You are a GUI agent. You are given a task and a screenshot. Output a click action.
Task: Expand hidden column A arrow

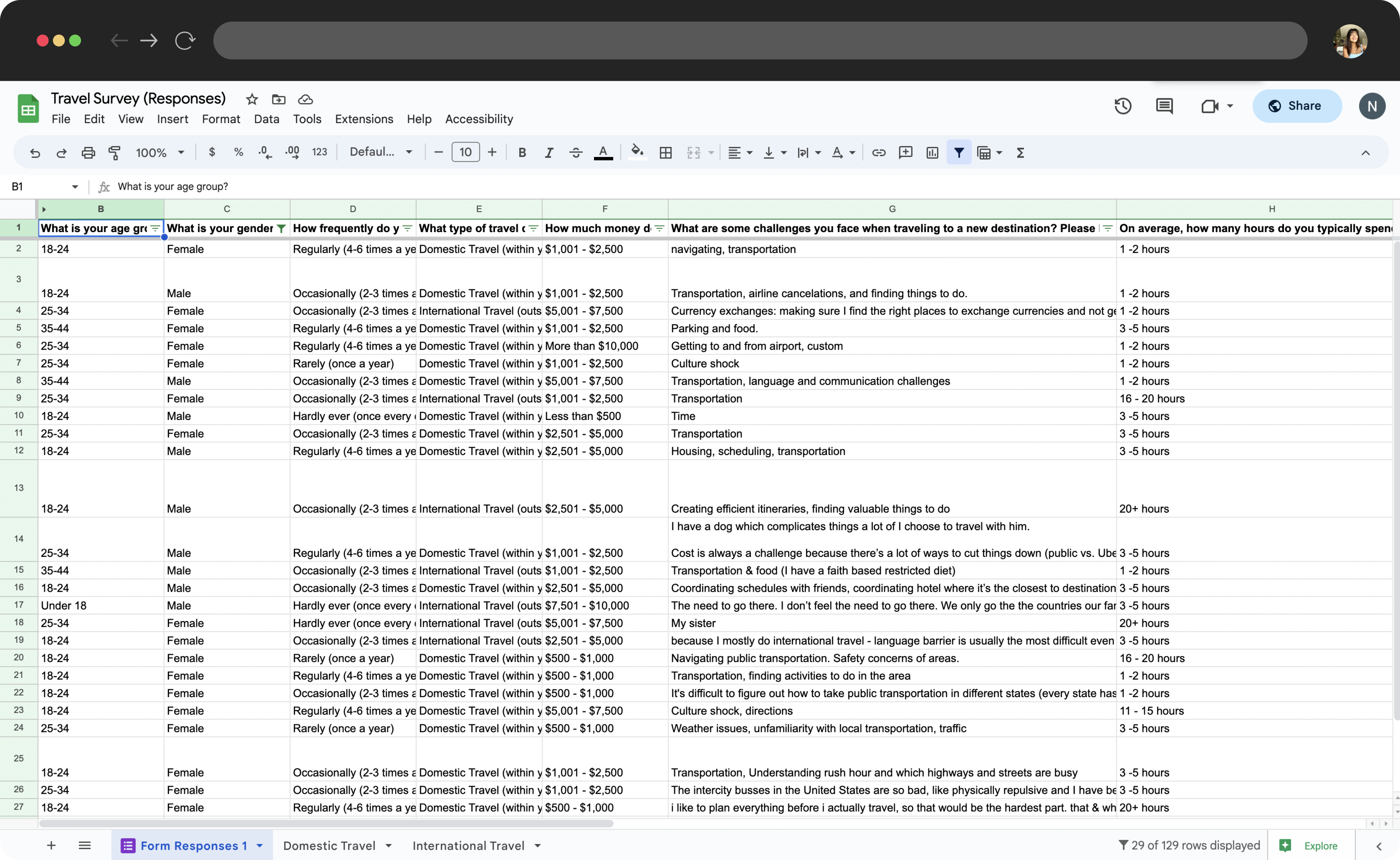(x=44, y=209)
